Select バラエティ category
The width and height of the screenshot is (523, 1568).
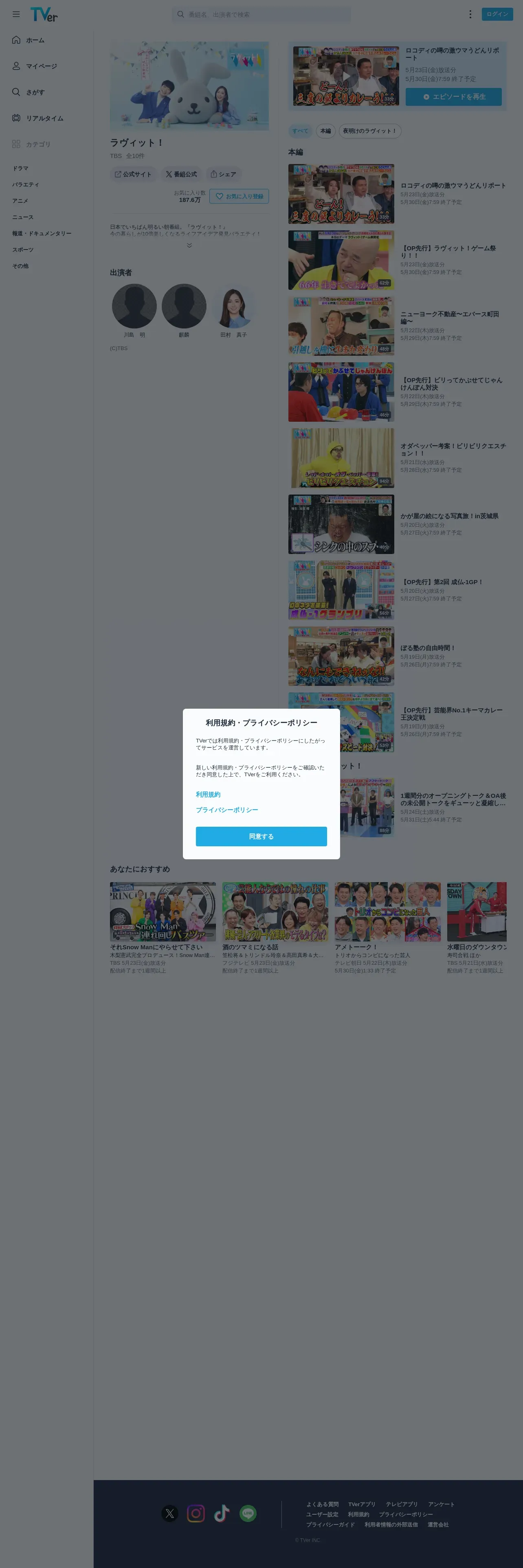tap(26, 184)
